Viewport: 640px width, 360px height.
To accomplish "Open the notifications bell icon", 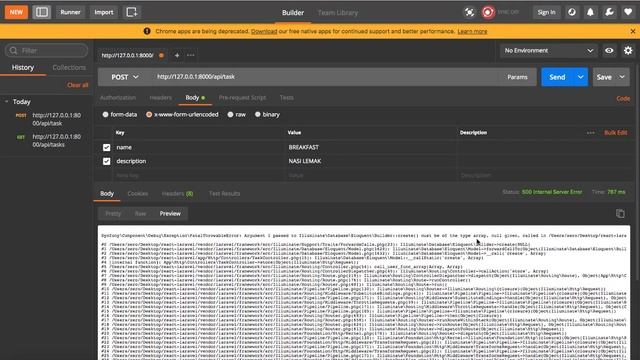I will [x=590, y=12].
